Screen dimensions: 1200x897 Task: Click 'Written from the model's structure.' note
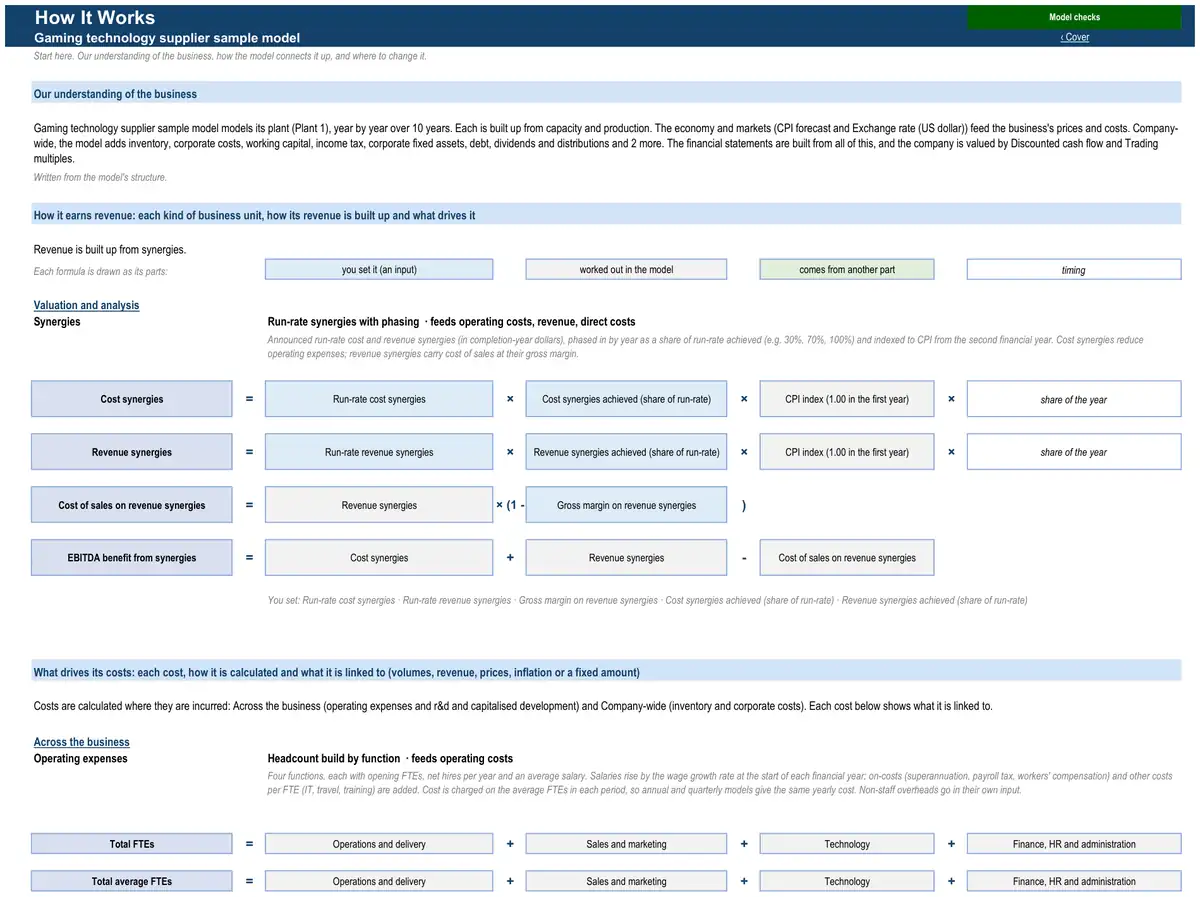point(100,177)
